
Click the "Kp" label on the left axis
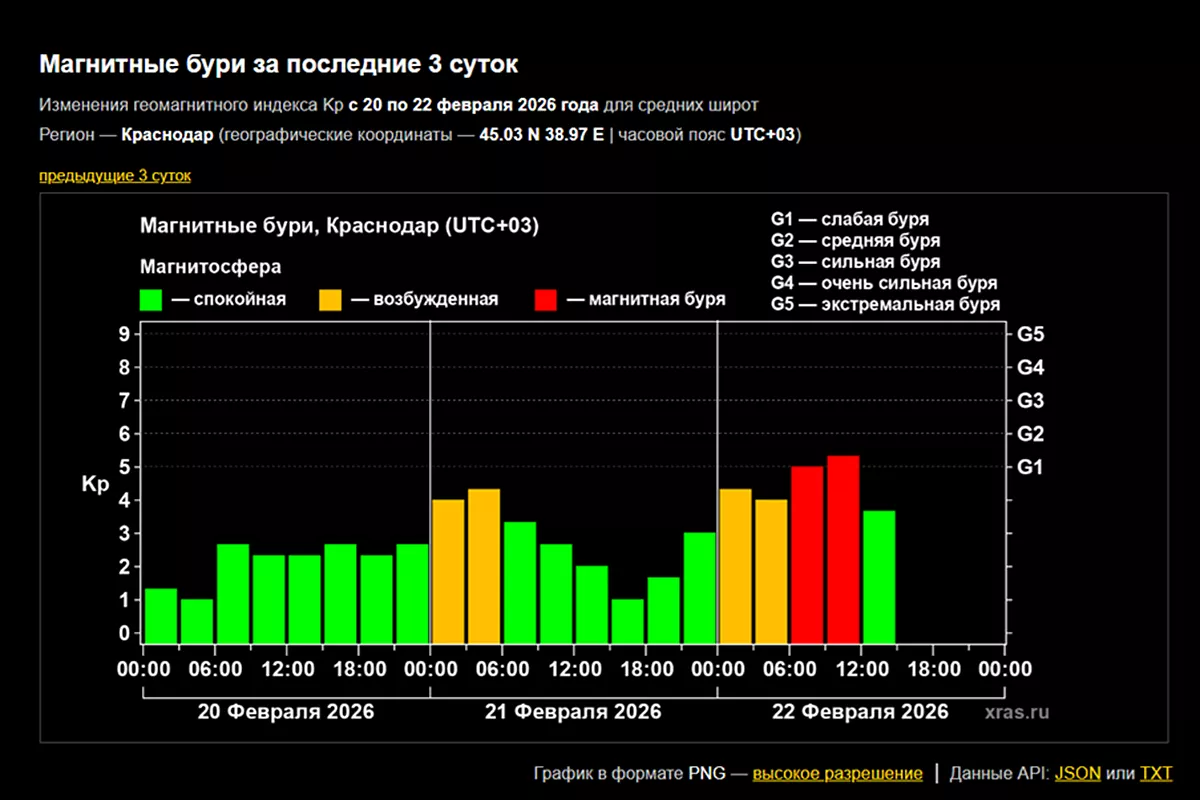[x=93, y=484]
